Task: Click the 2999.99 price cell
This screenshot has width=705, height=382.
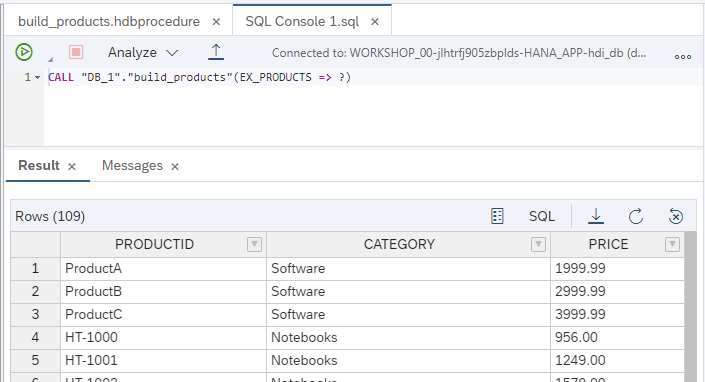Action: click(617, 292)
